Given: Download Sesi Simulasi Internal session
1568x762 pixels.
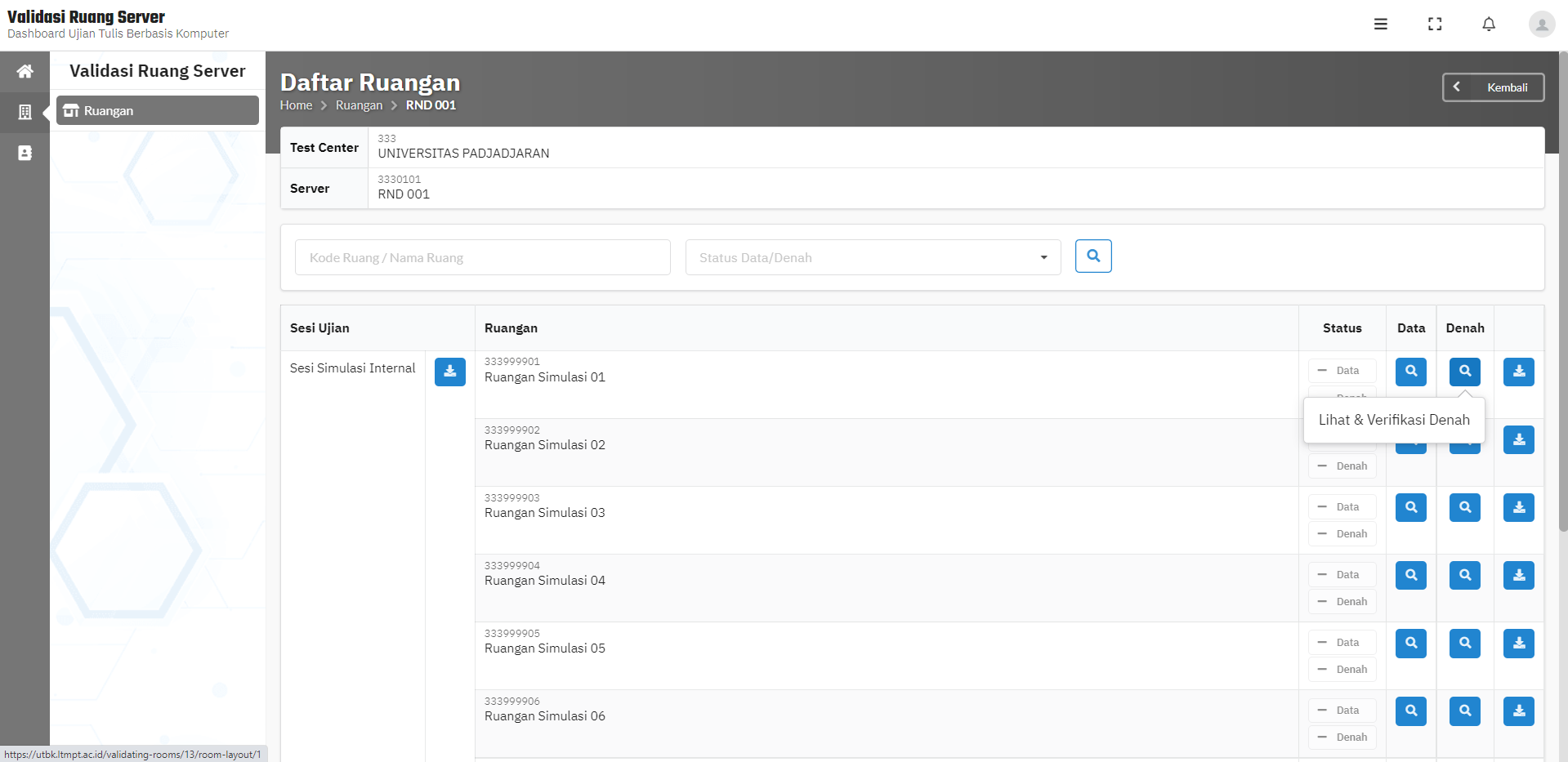Looking at the screenshot, I should tap(450, 372).
